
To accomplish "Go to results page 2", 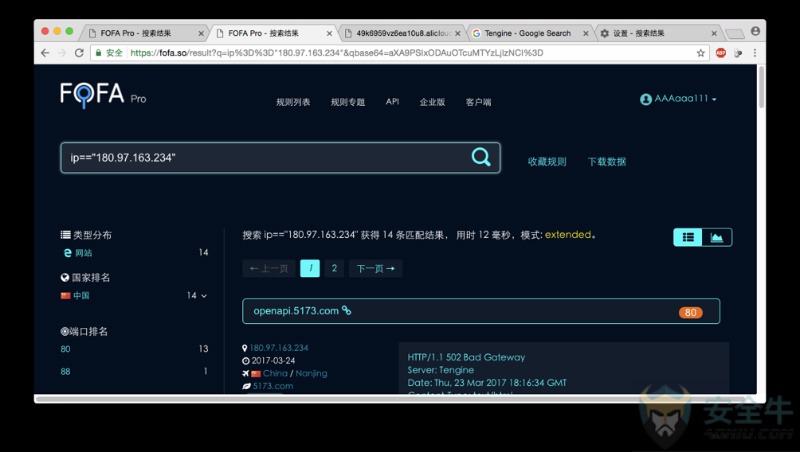I will [x=334, y=268].
